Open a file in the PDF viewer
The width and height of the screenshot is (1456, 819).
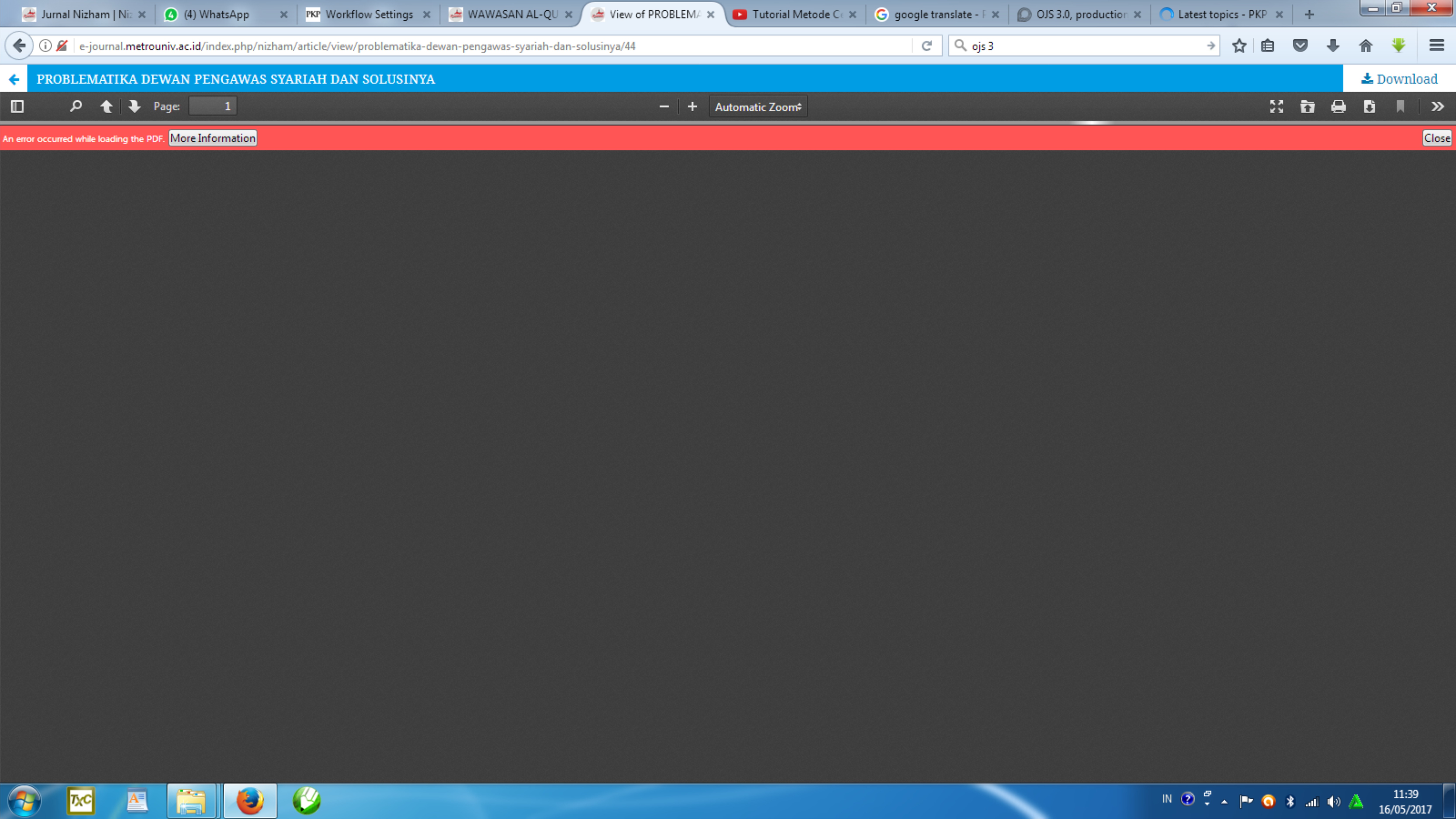(x=1307, y=106)
